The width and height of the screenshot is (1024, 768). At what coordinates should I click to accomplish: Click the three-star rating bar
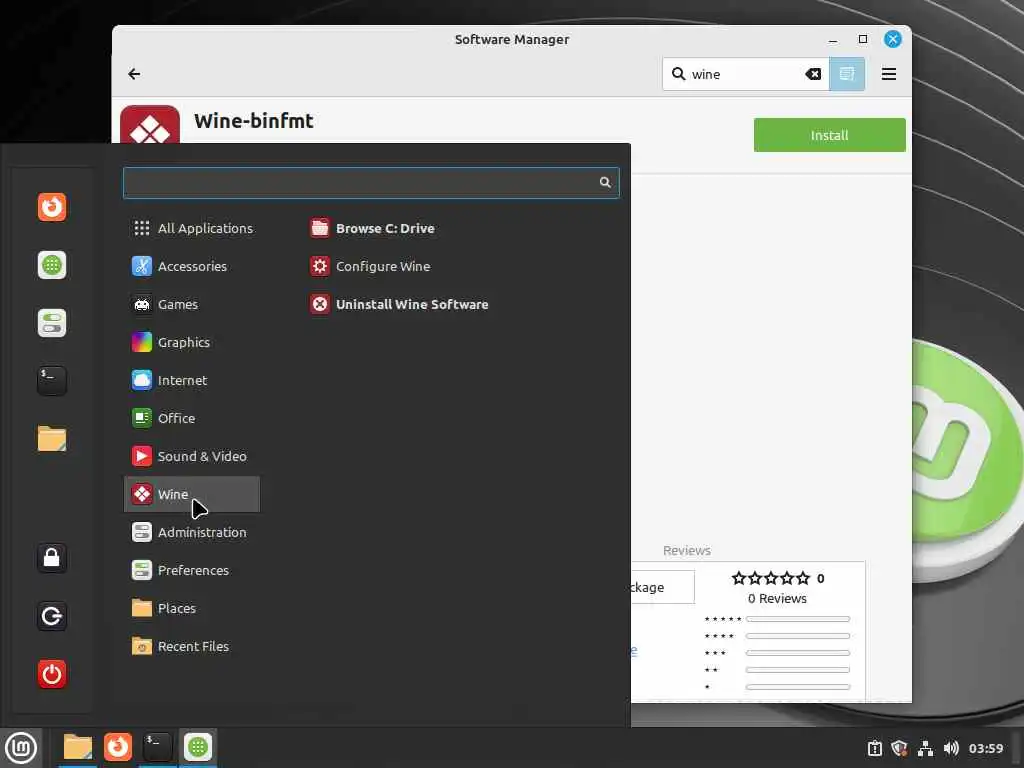pos(797,653)
